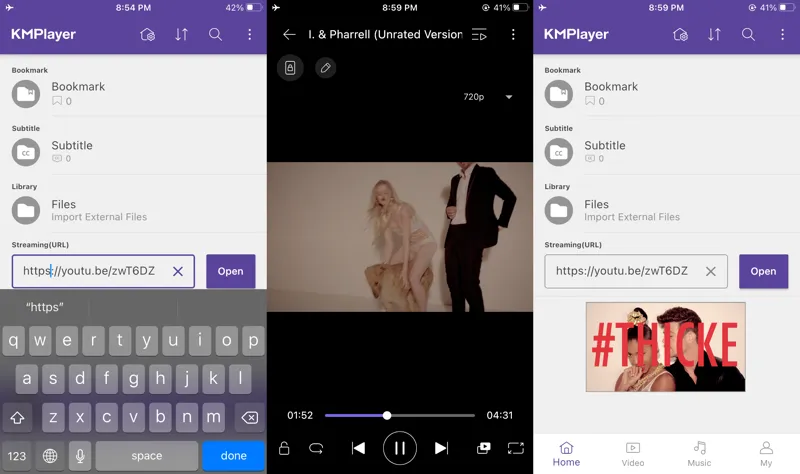Viewport: 800px width, 474px height.
Task: Open popup play mode icon
Action: click(483, 448)
